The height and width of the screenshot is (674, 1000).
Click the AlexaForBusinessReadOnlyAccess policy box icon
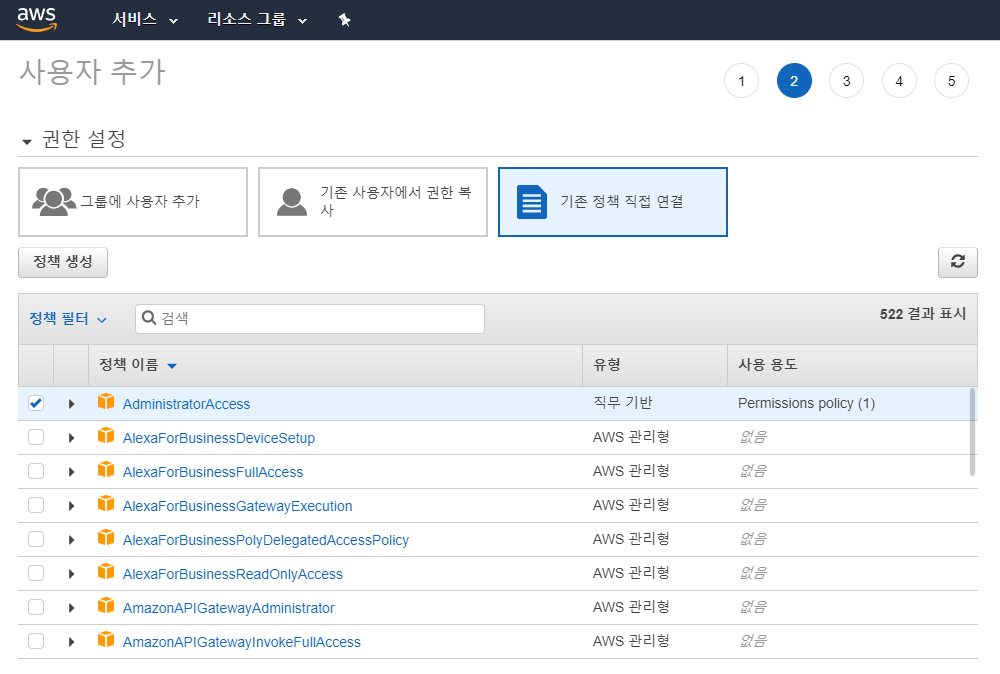(106, 572)
